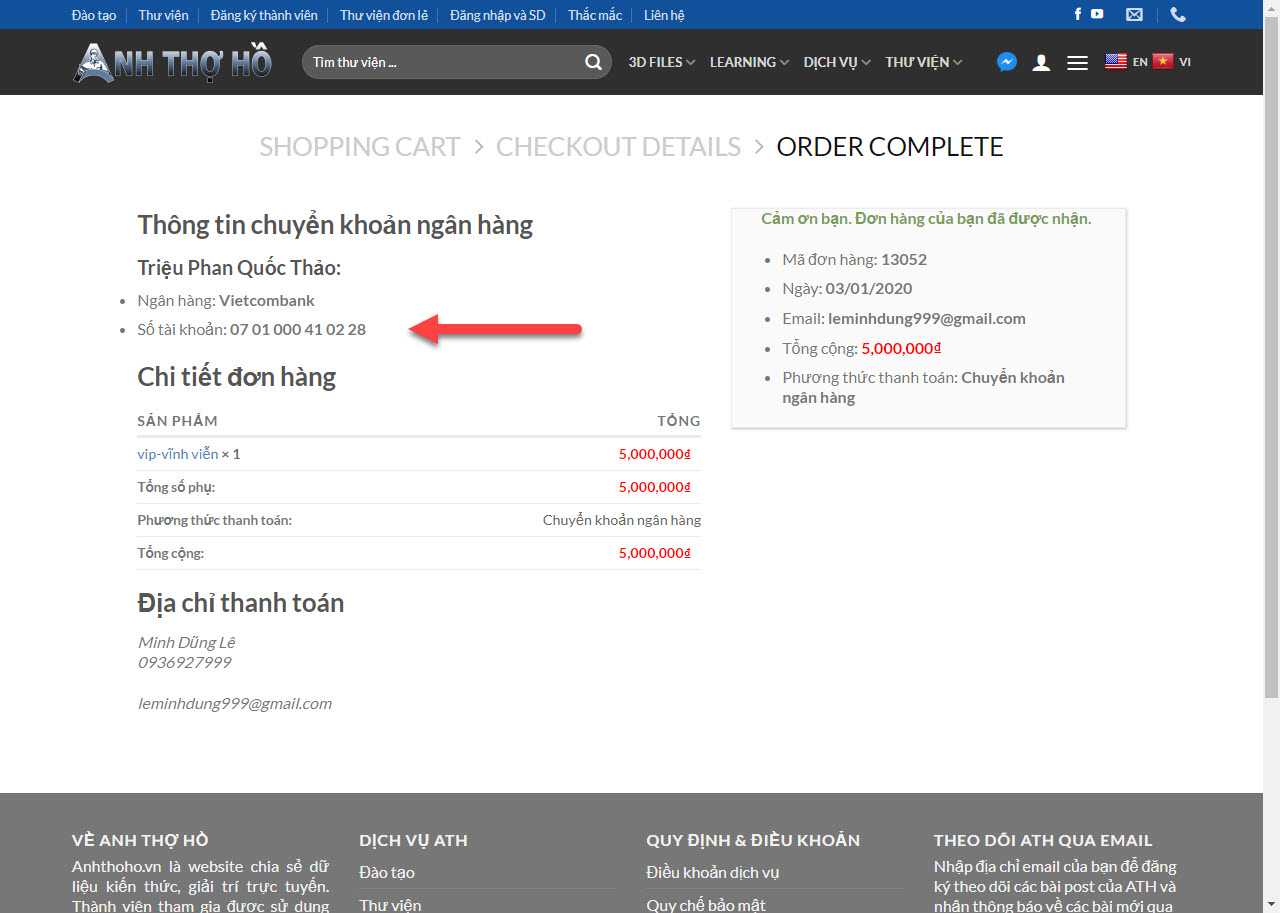1280x913 pixels.
Task: Open the user account icon
Action: 1041,62
